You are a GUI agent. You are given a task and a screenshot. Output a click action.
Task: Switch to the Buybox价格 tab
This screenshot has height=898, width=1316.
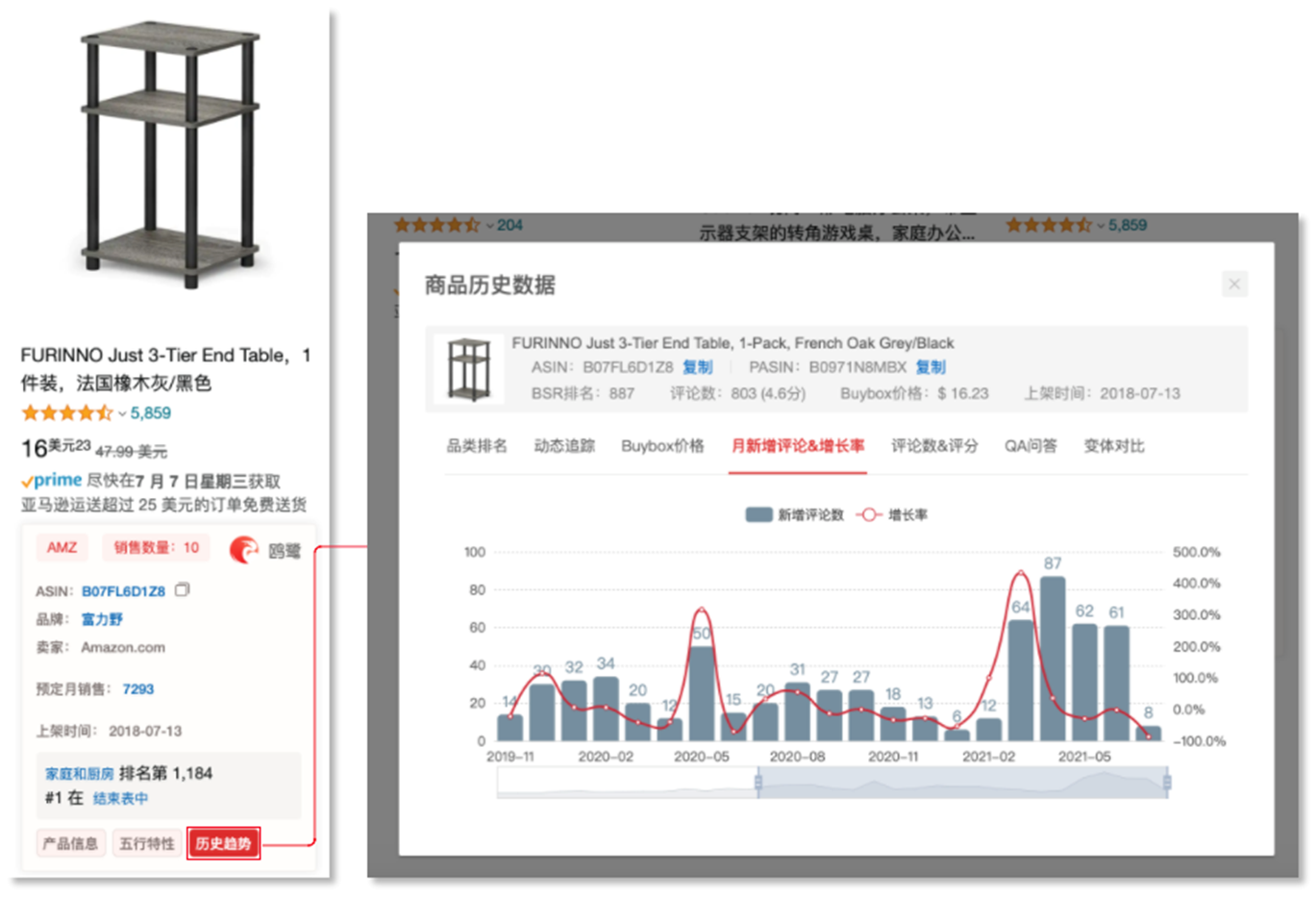[x=662, y=446]
